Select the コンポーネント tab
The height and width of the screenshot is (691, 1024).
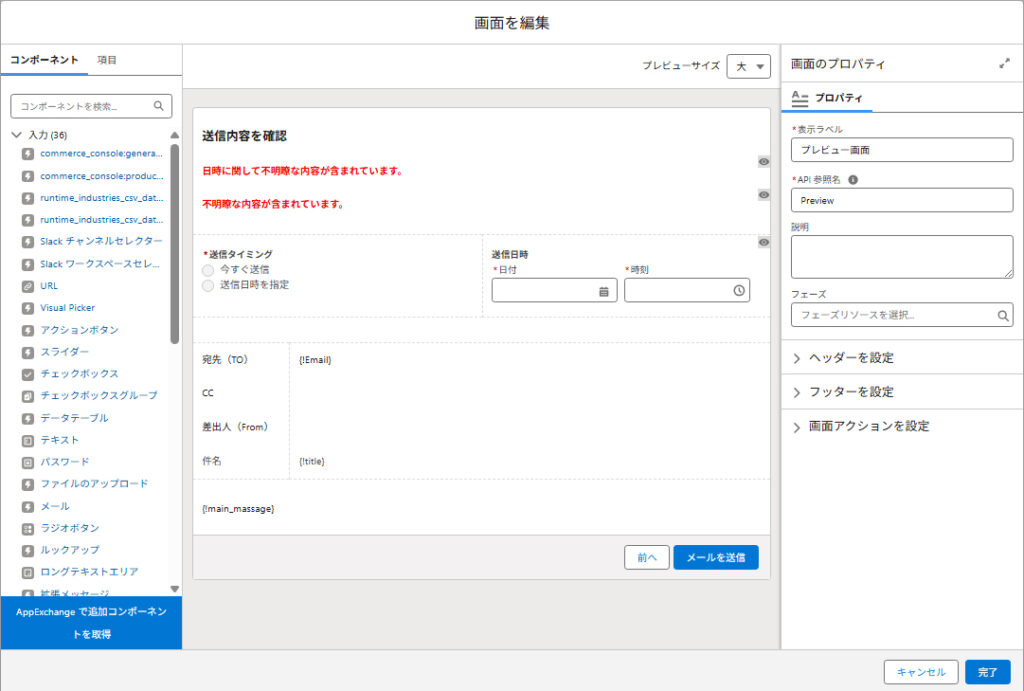click(44, 60)
